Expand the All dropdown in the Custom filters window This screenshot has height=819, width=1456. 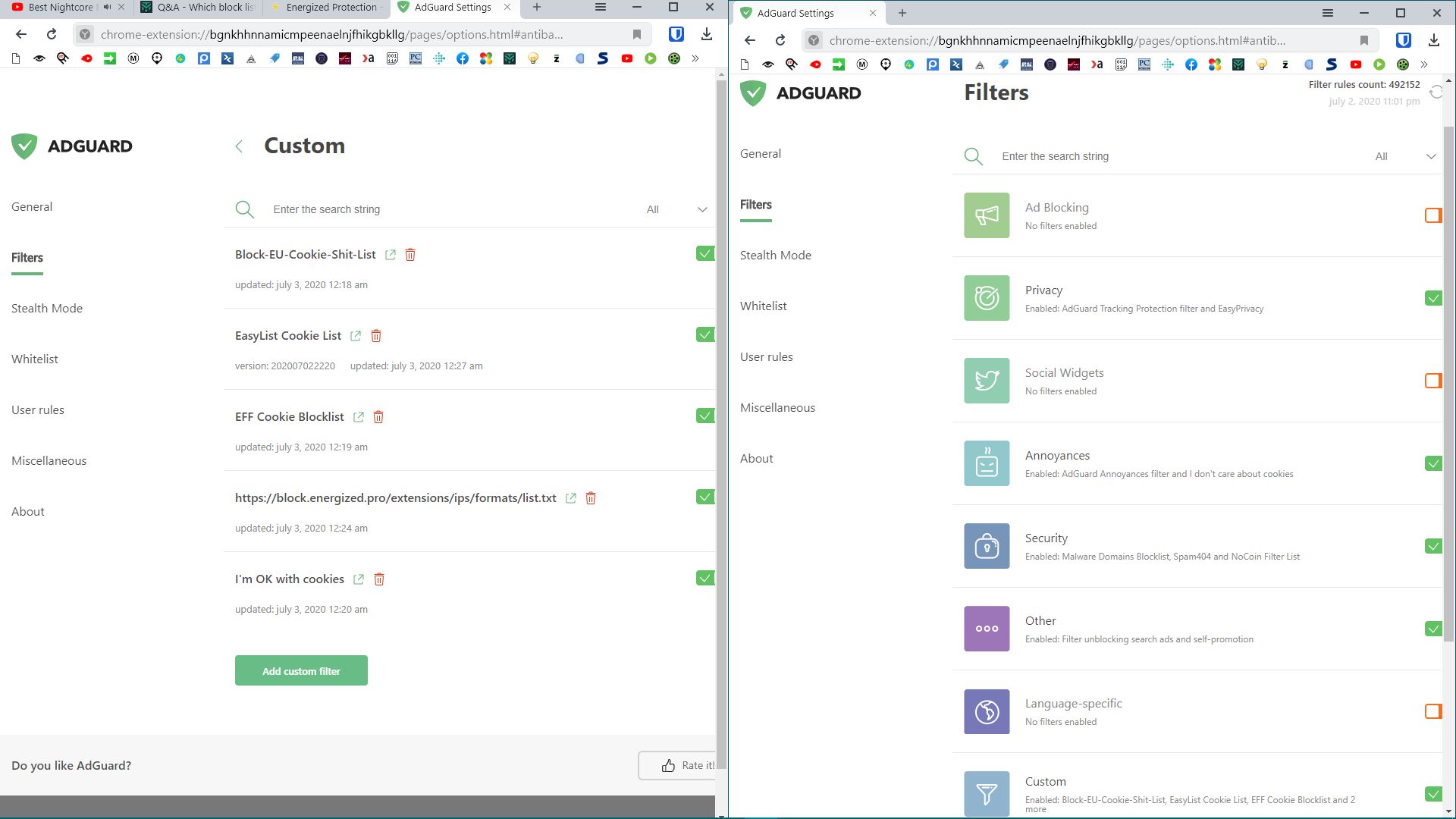(x=676, y=209)
